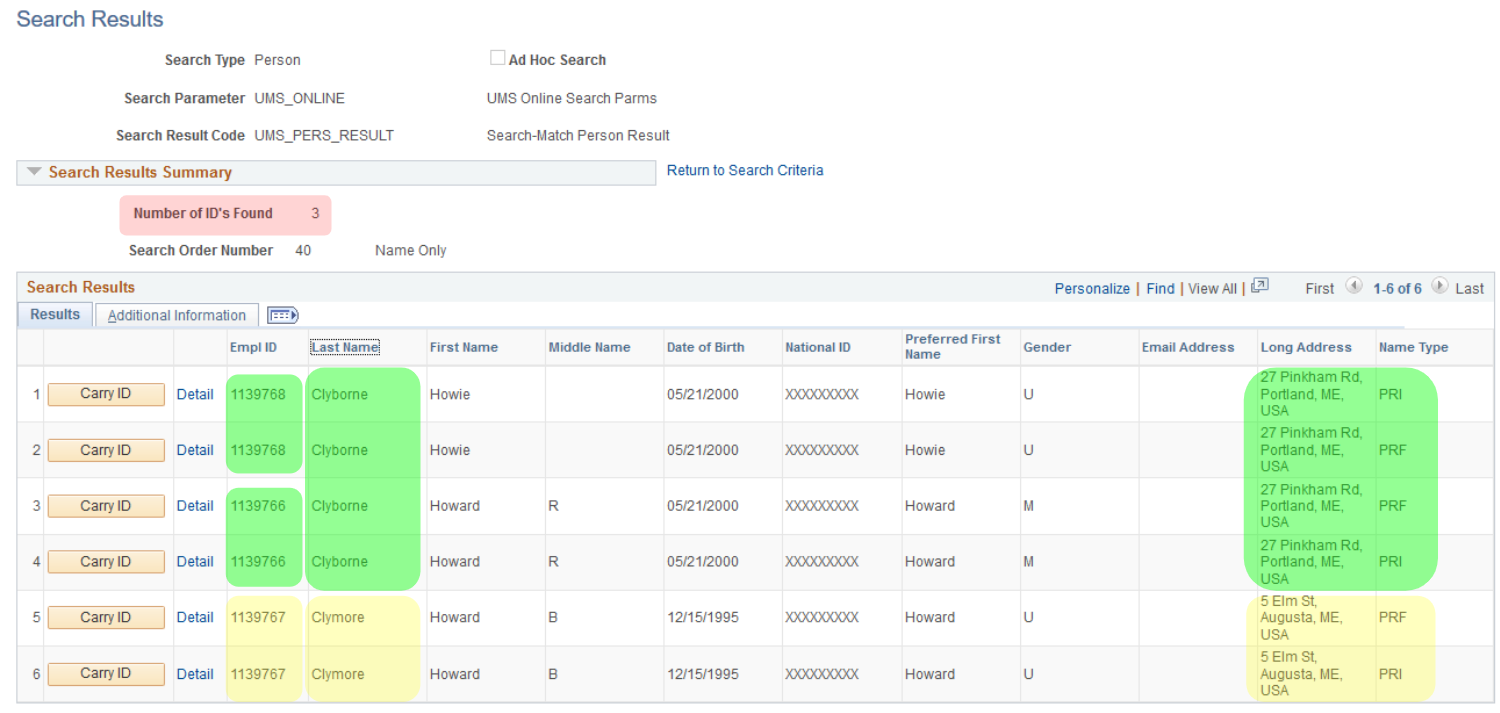The width and height of the screenshot is (1500, 713).
Task: Click first name Howie in row 1
Action: (450, 394)
